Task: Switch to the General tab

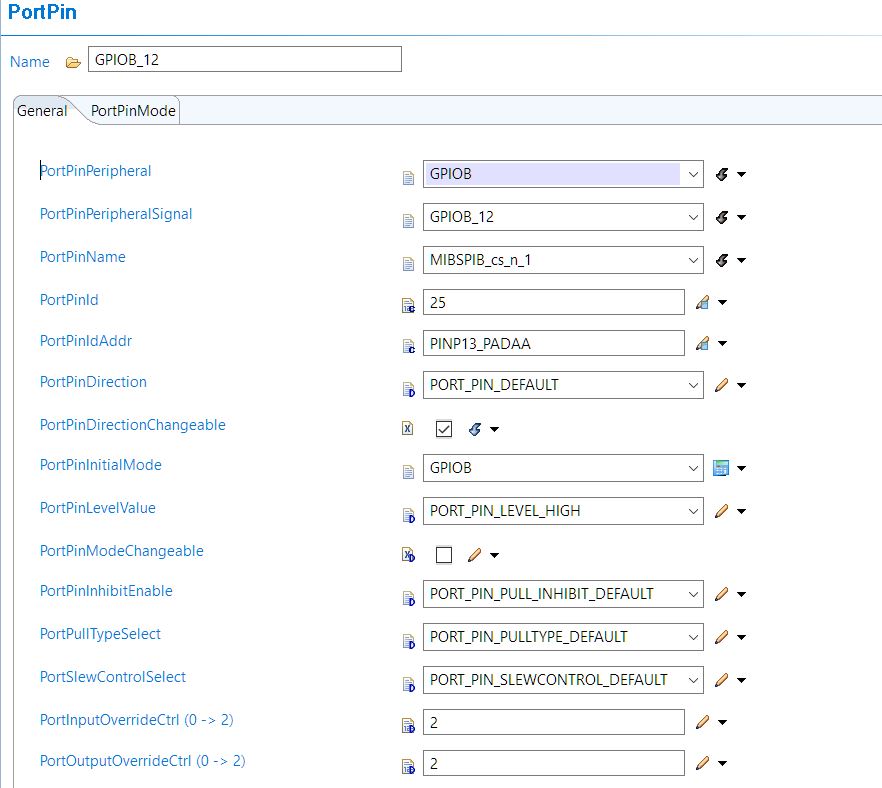Action: [42, 110]
